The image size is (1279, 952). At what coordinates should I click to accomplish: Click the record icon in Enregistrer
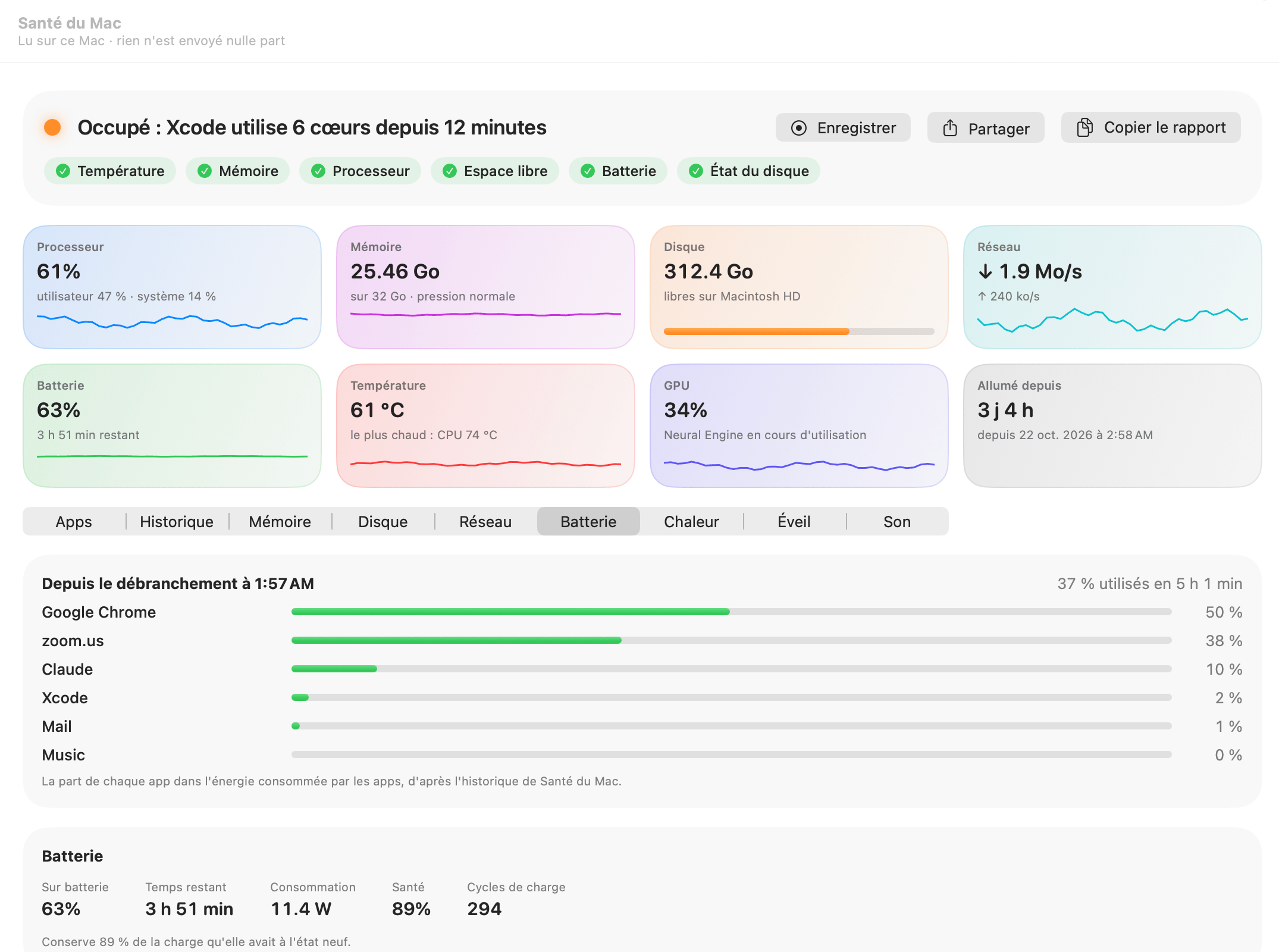[799, 128]
